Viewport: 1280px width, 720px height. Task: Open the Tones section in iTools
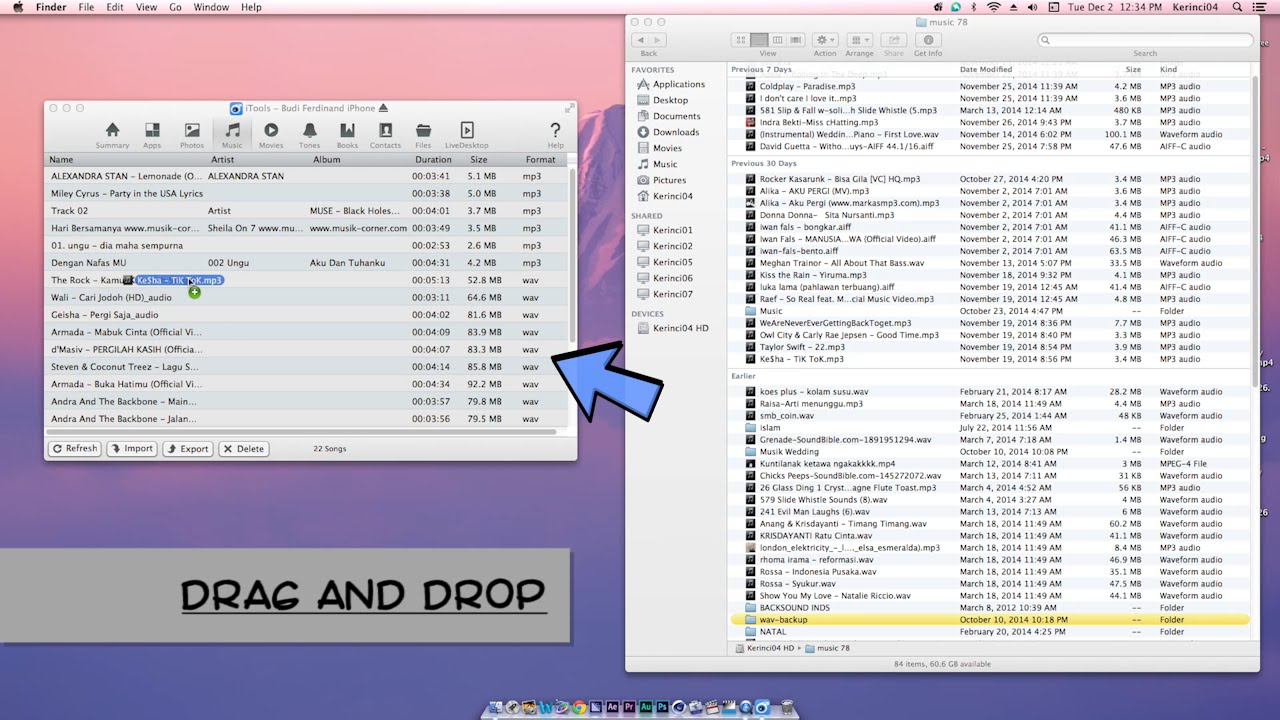coord(310,135)
